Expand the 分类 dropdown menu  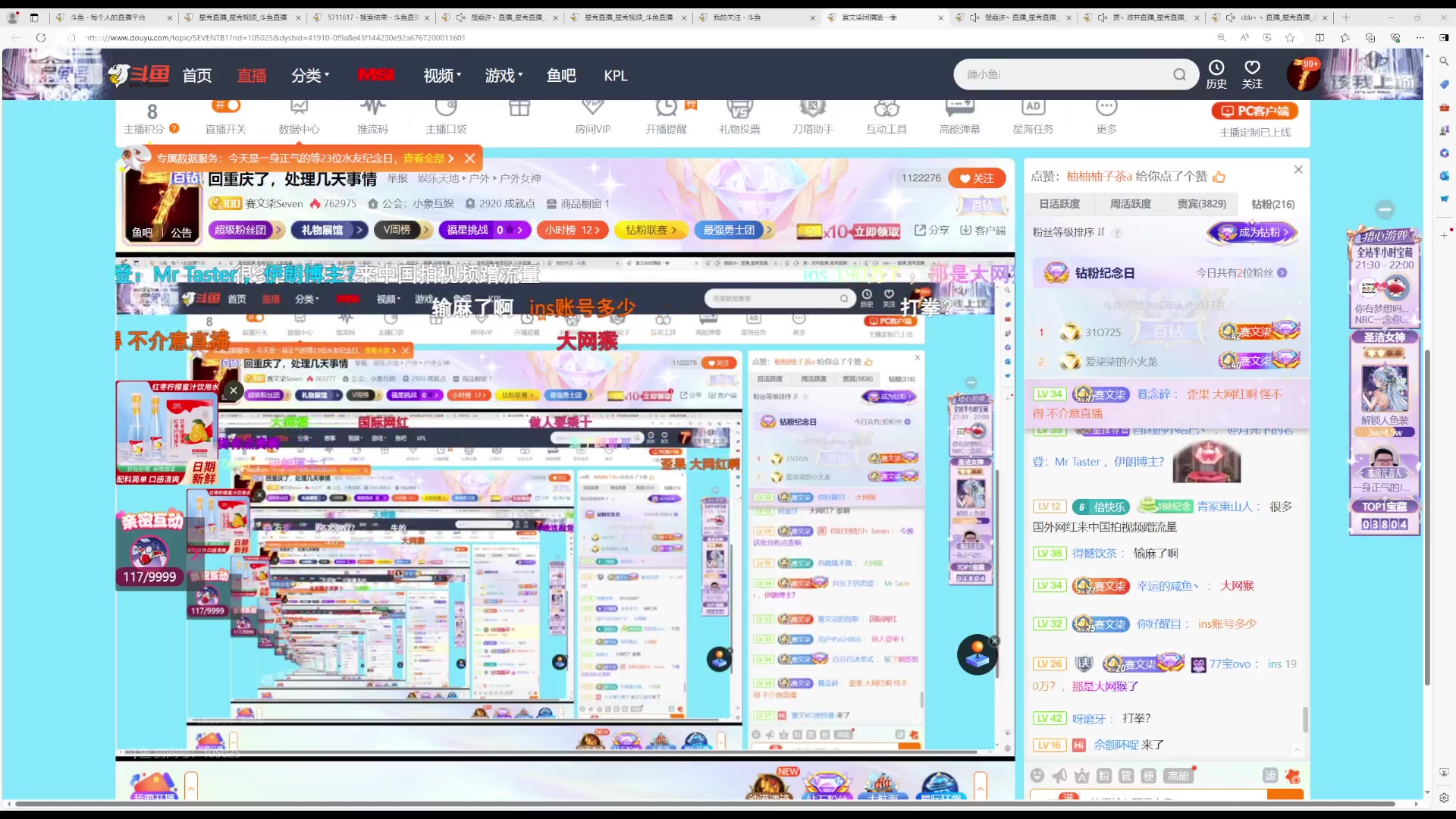[x=310, y=75]
